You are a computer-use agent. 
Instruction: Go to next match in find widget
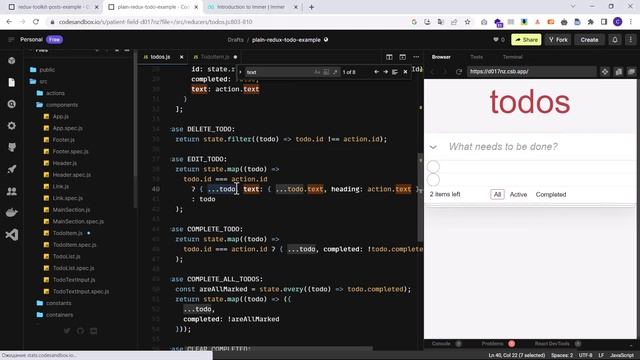(386, 72)
